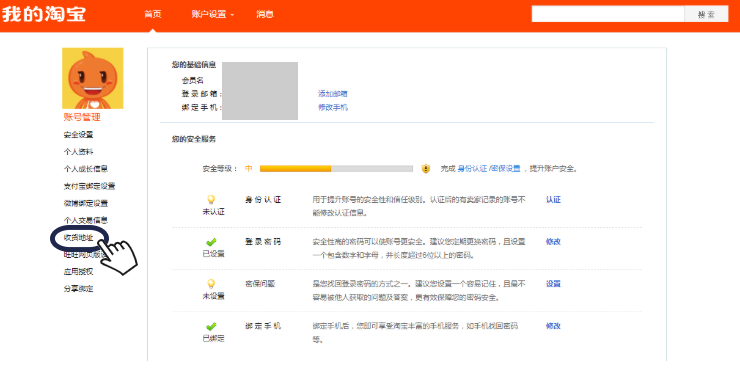Open 个人资料 in the sidebar
Viewport: 740px width, 368px height.
(x=78, y=152)
